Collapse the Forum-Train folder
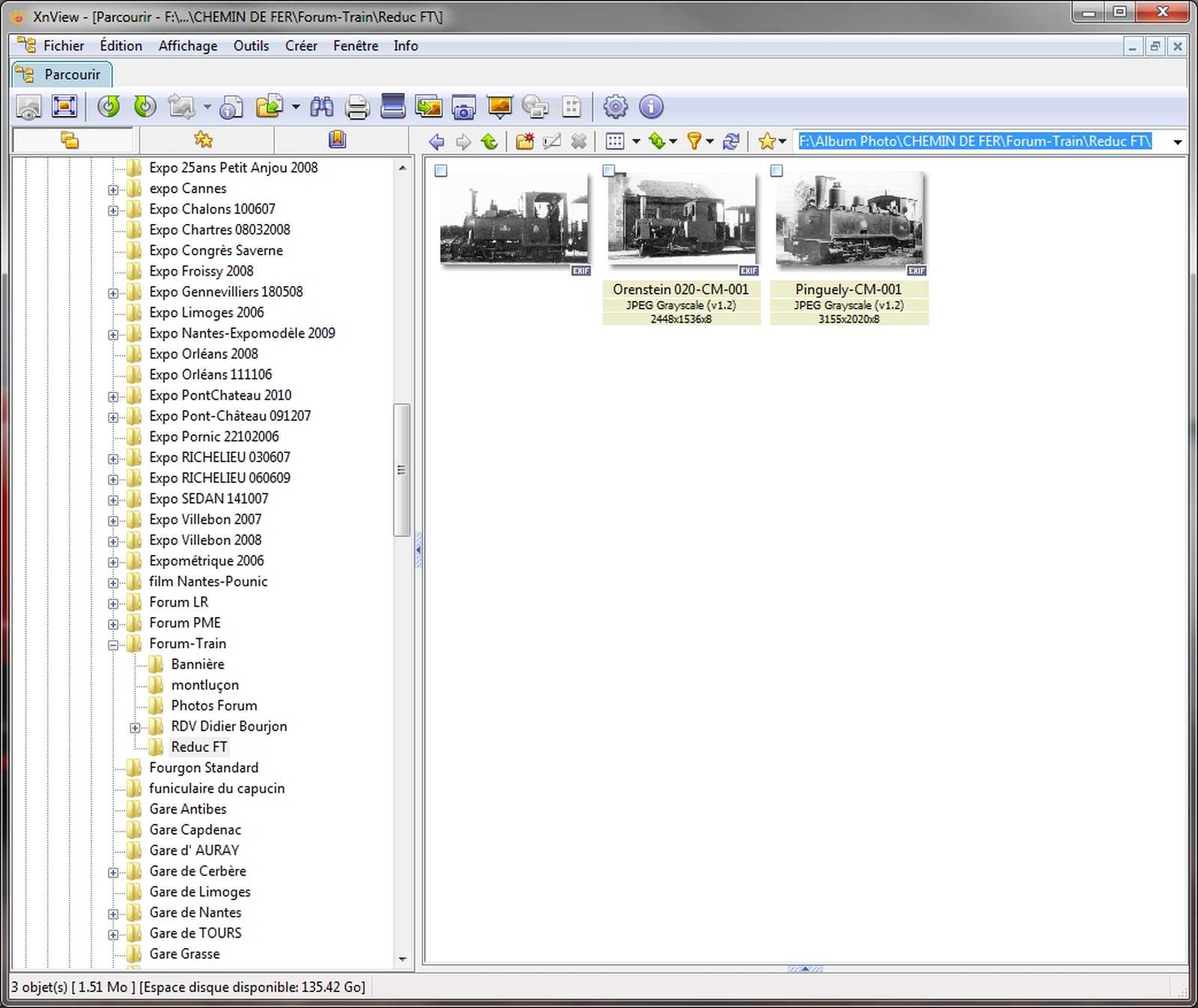The width and height of the screenshot is (1198, 1008). [113, 645]
